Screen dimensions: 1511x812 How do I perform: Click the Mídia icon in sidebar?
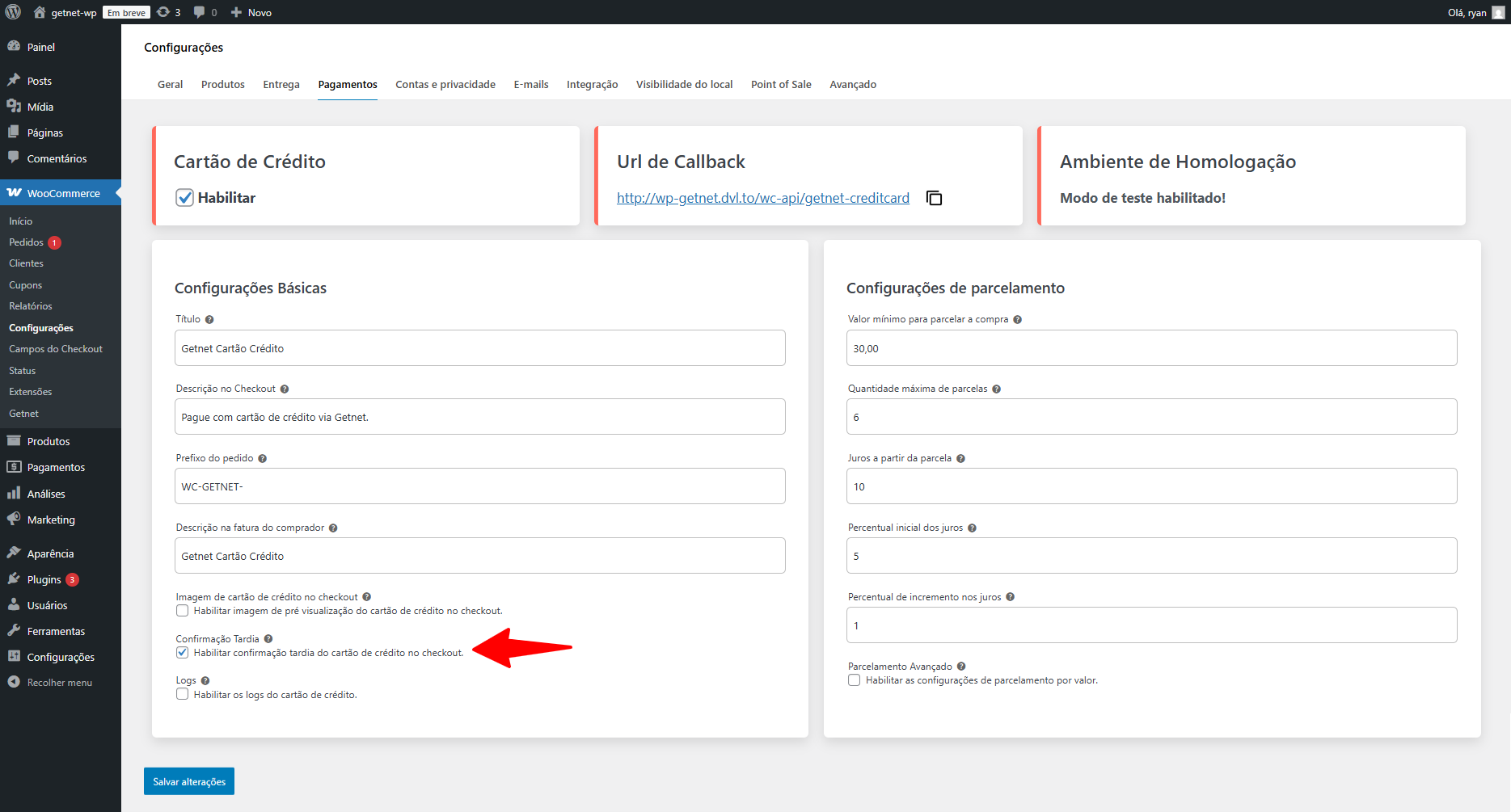click(14, 106)
